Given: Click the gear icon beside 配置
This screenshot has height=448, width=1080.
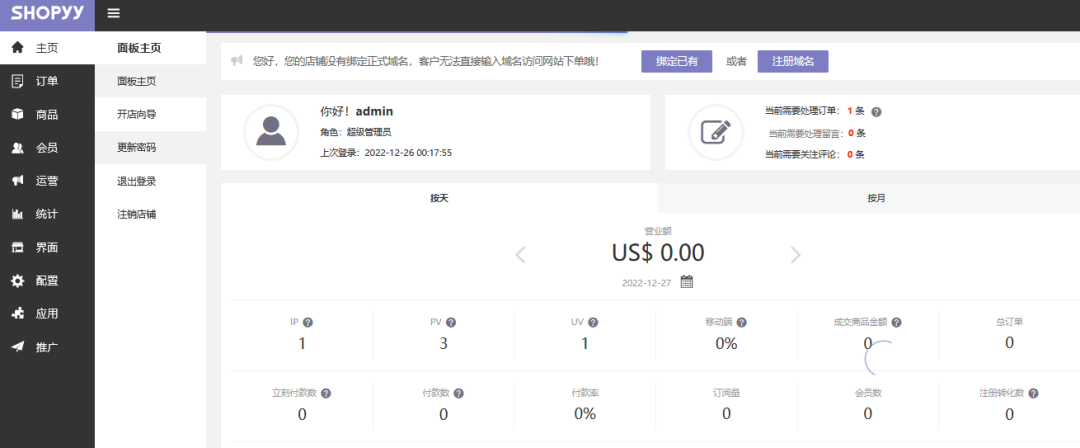Looking at the screenshot, I should click(x=18, y=281).
